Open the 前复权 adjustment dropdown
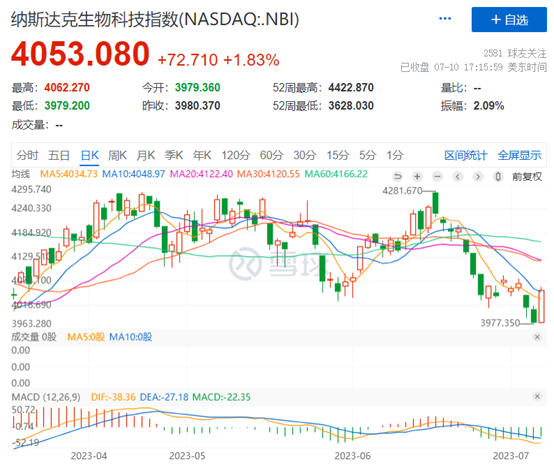Image resolution: width=554 pixels, height=469 pixels. tap(527, 176)
